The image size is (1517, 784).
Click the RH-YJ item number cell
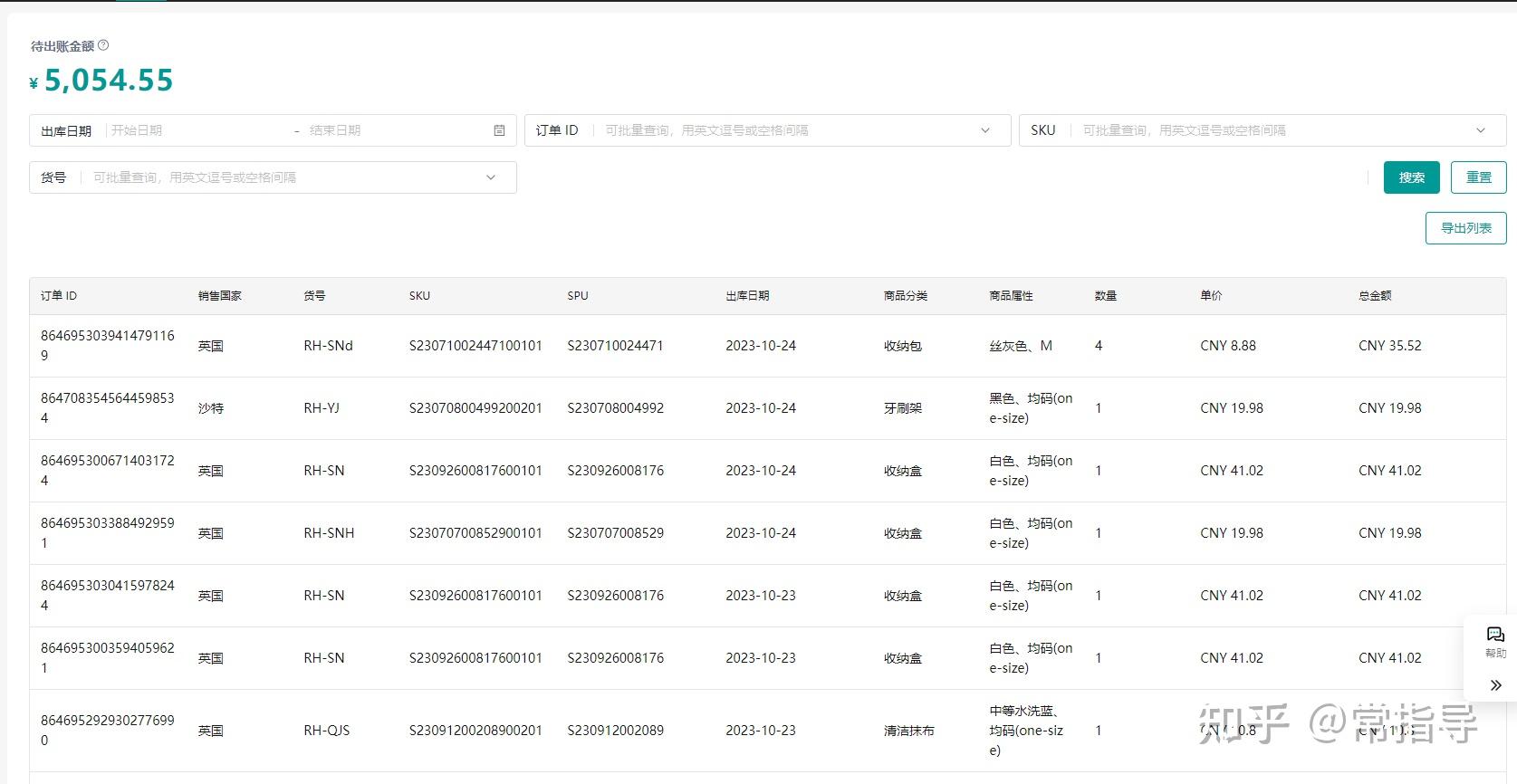pos(322,408)
